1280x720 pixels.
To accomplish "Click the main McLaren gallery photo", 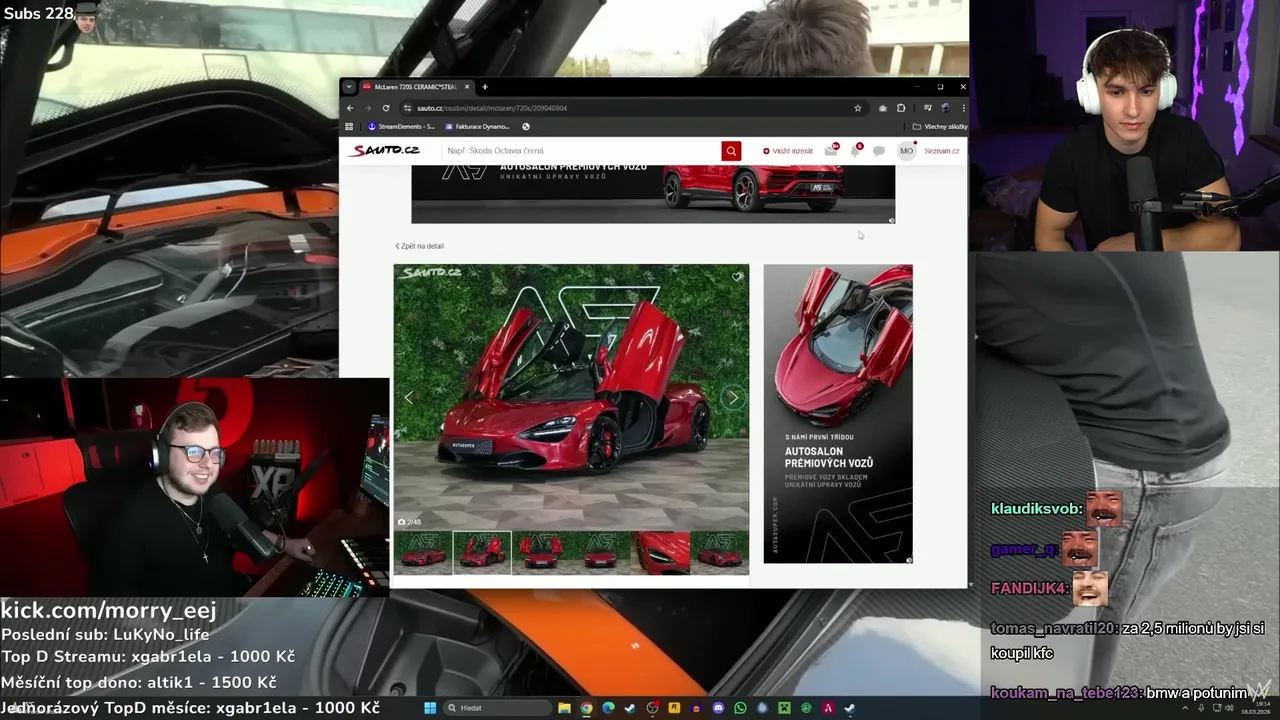I will coord(571,397).
